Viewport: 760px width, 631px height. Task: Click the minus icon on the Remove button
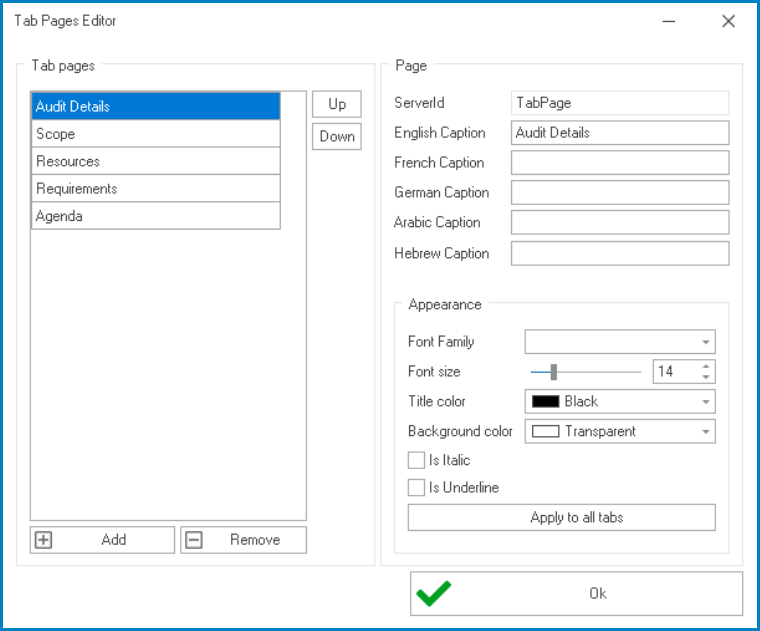point(194,540)
